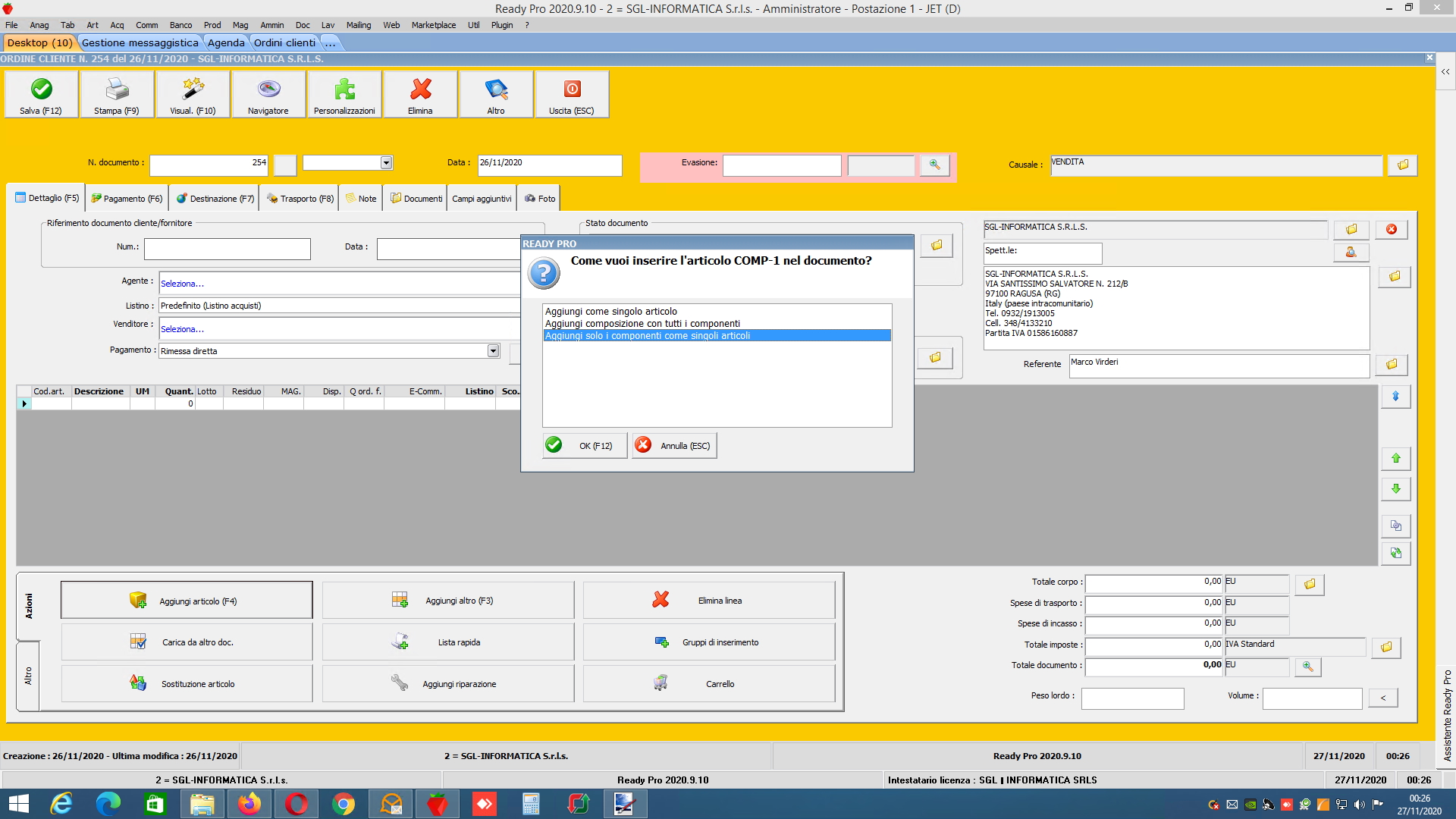The height and width of the screenshot is (819, 1456).
Task: Click Aggiungi riparazione wrench button
Action: point(448,684)
